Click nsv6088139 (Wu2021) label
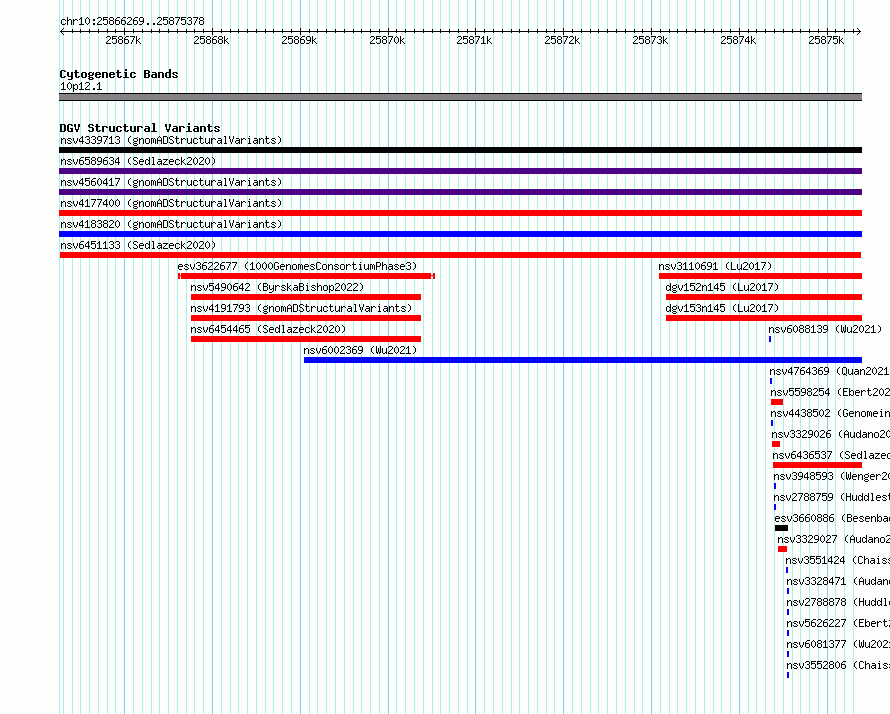The image size is (890, 714). pyautogui.click(x=825, y=329)
